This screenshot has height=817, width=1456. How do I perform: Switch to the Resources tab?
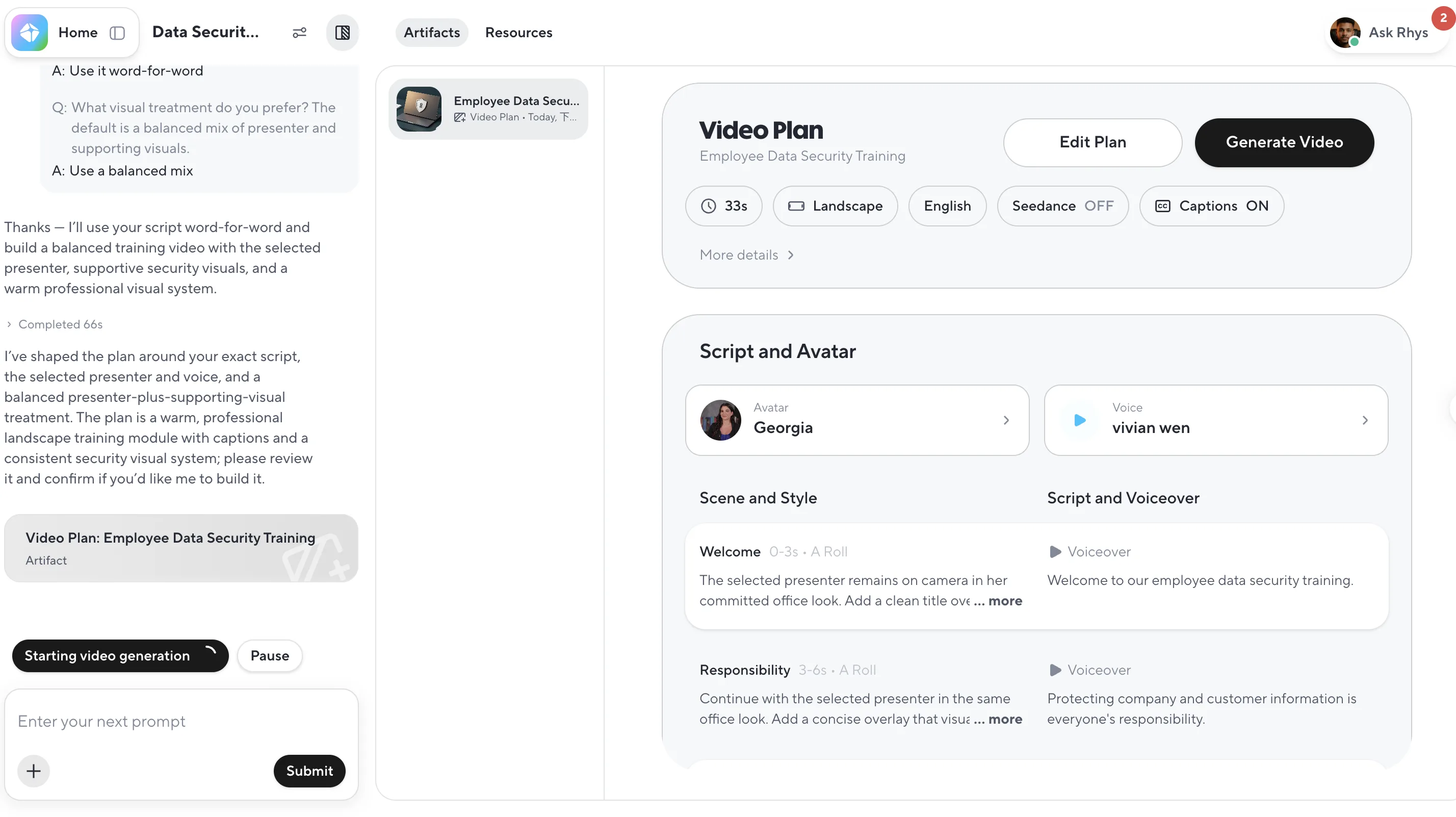pos(519,33)
